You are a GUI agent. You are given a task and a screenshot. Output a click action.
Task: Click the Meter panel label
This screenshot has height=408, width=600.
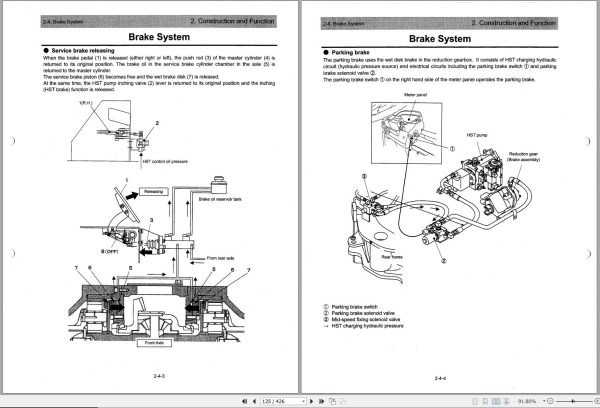415,95
